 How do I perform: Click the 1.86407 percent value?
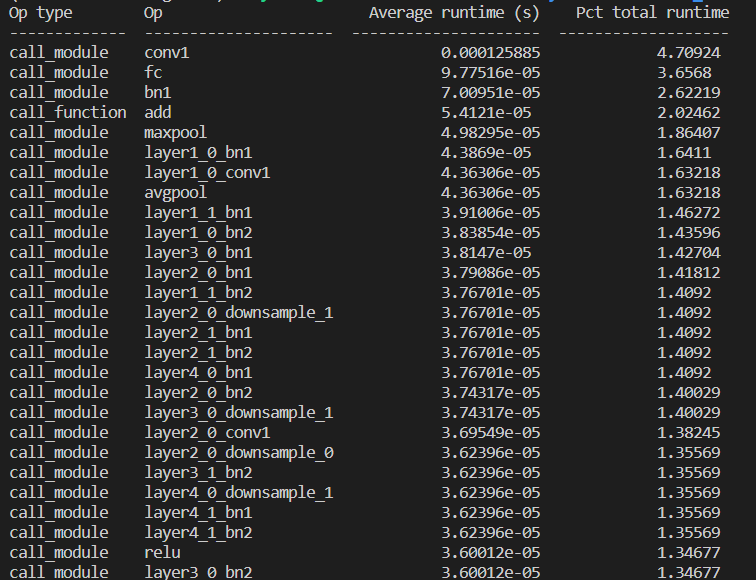tap(688, 133)
